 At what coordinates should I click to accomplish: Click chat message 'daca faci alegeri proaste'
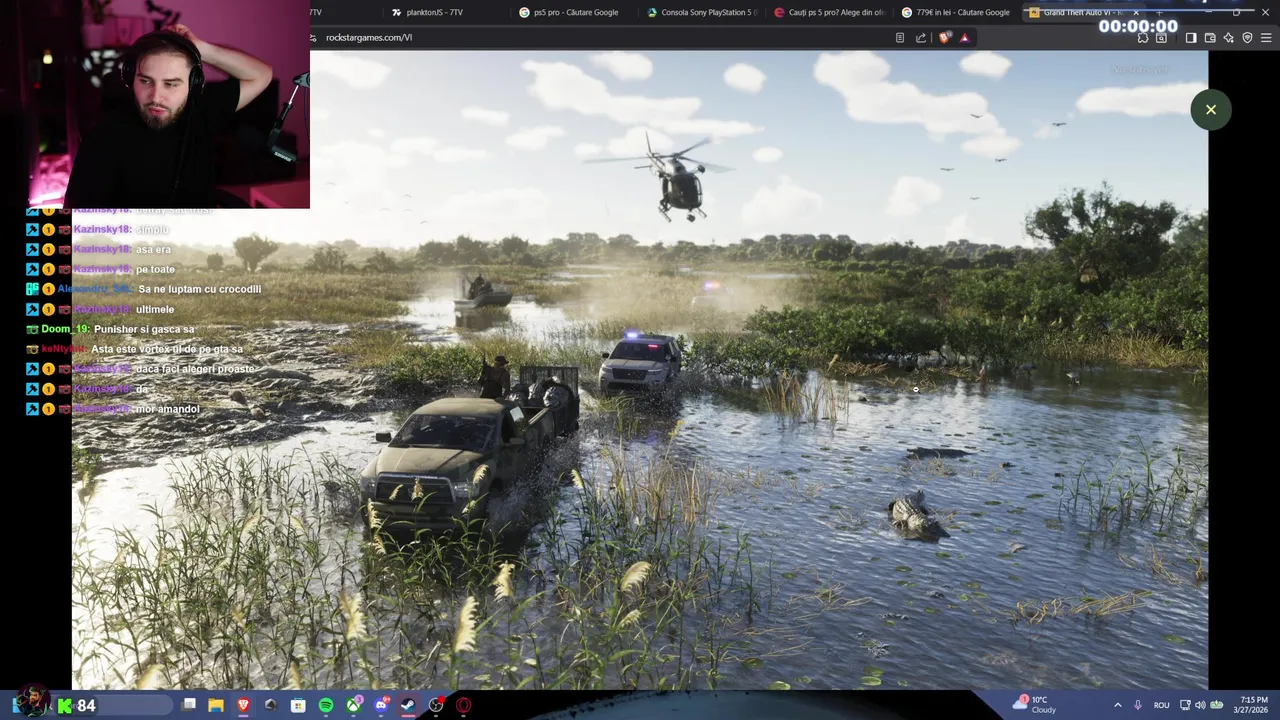(195, 369)
